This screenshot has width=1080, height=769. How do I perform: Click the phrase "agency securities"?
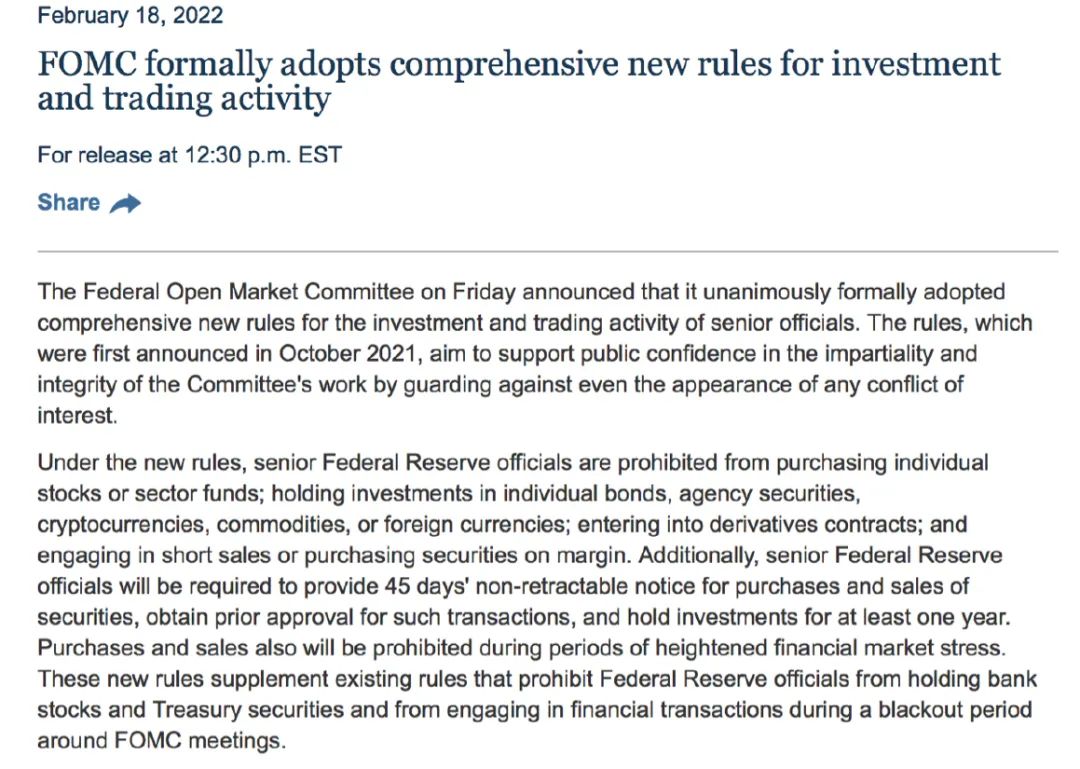click(x=778, y=494)
